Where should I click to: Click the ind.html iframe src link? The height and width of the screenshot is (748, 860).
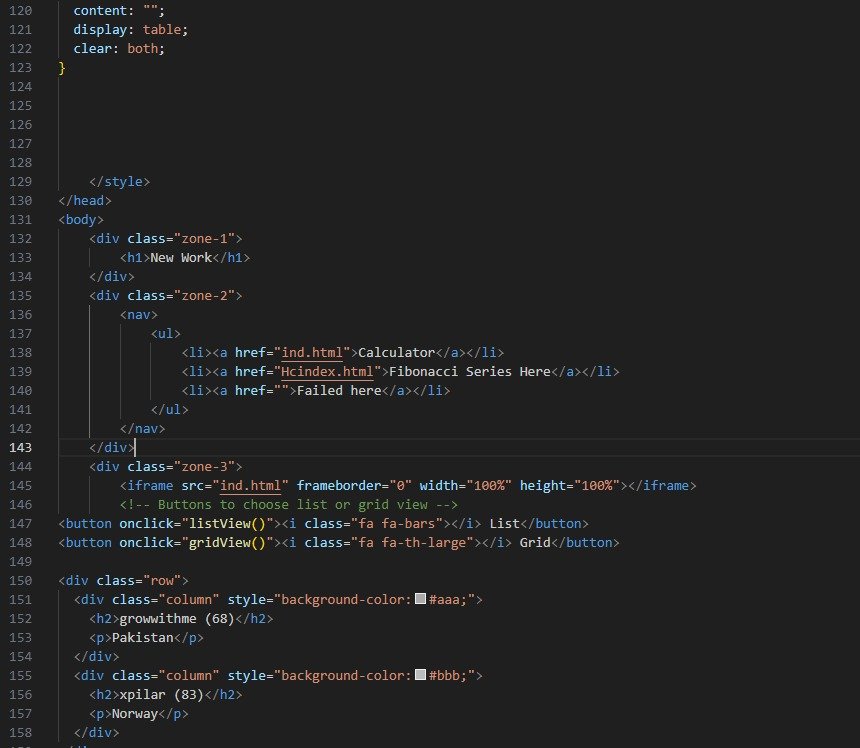[250, 486]
